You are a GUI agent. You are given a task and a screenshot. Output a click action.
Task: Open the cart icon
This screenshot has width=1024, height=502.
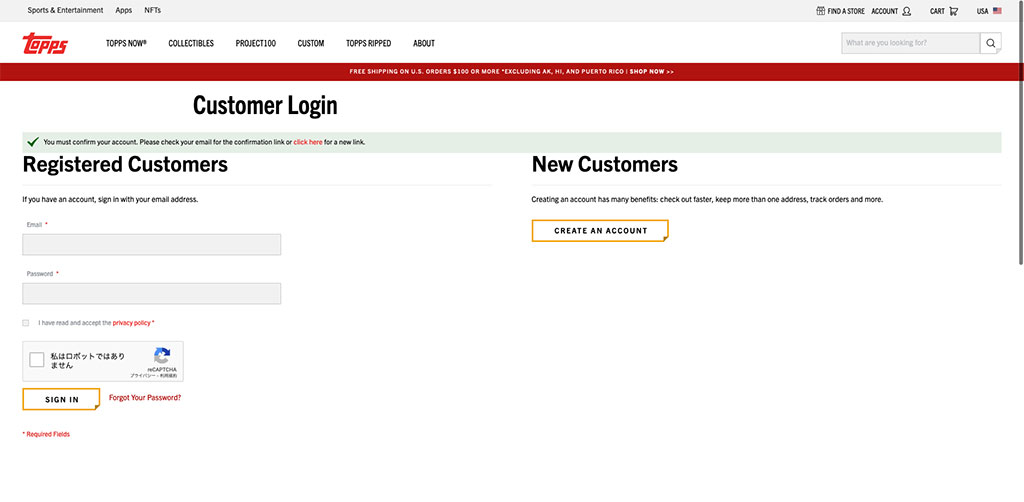tap(953, 11)
